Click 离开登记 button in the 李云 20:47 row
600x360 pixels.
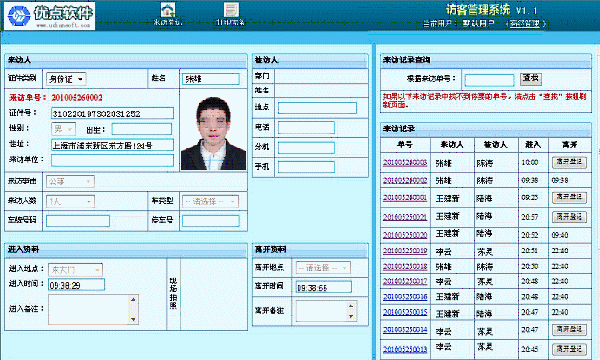[569, 329]
